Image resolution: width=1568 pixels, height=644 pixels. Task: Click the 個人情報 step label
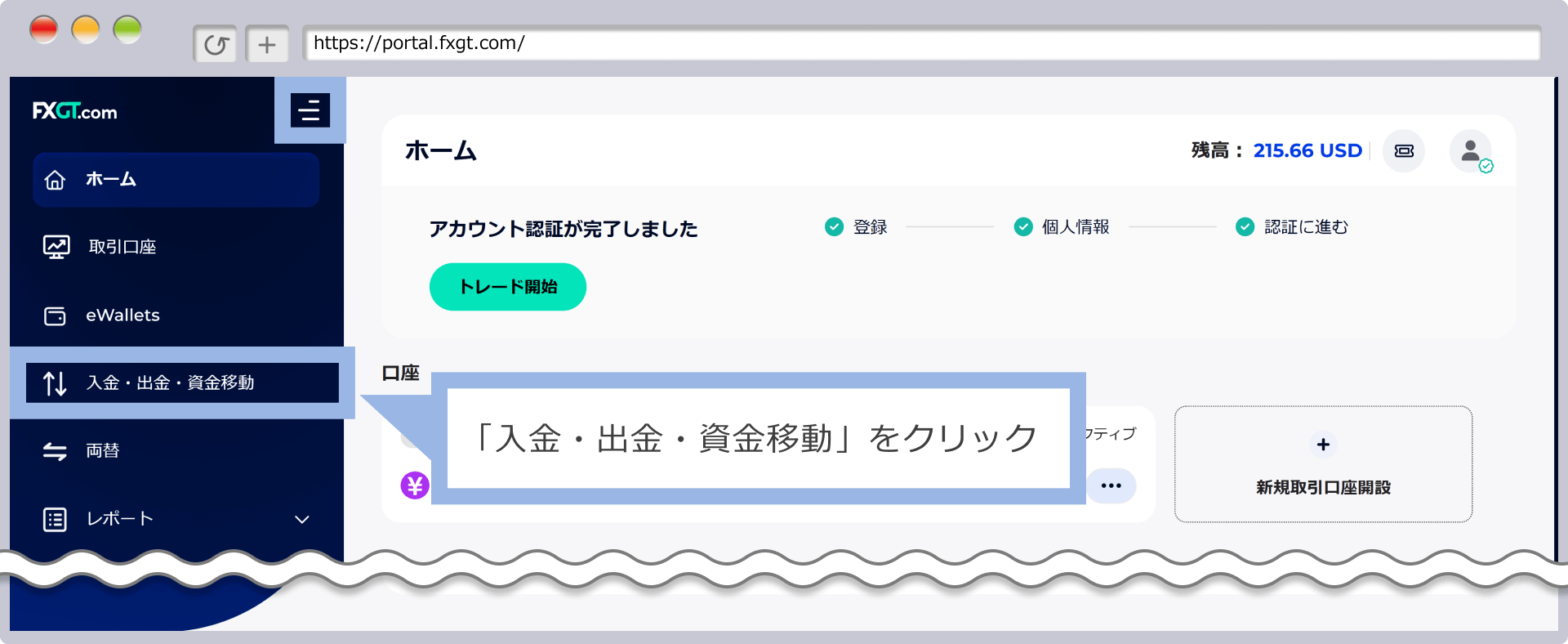tap(1076, 227)
